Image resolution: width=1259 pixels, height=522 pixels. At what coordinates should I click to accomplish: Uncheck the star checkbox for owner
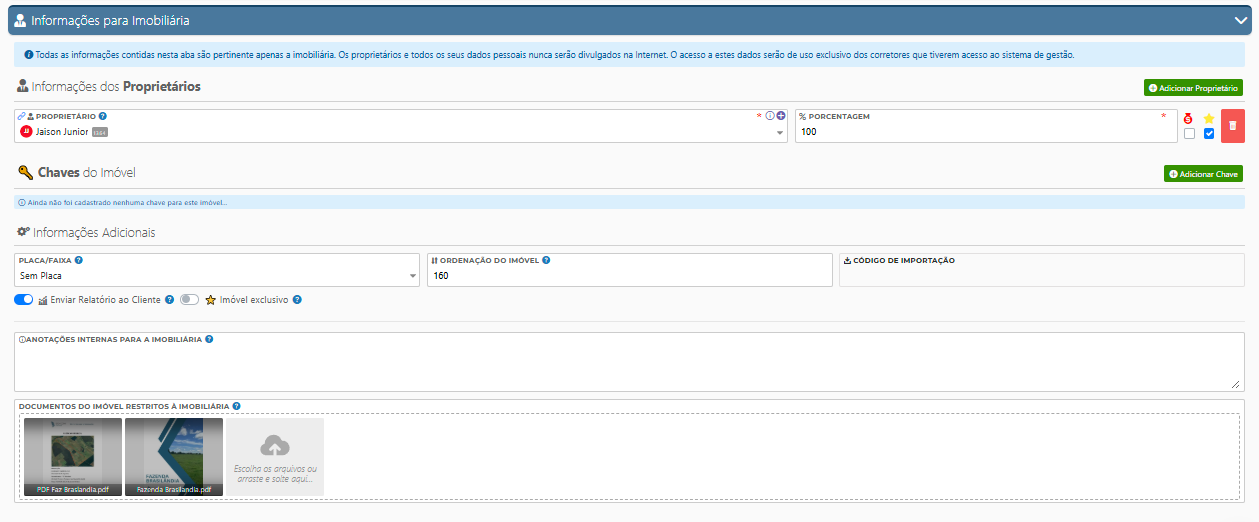click(x=1209, y=134)
